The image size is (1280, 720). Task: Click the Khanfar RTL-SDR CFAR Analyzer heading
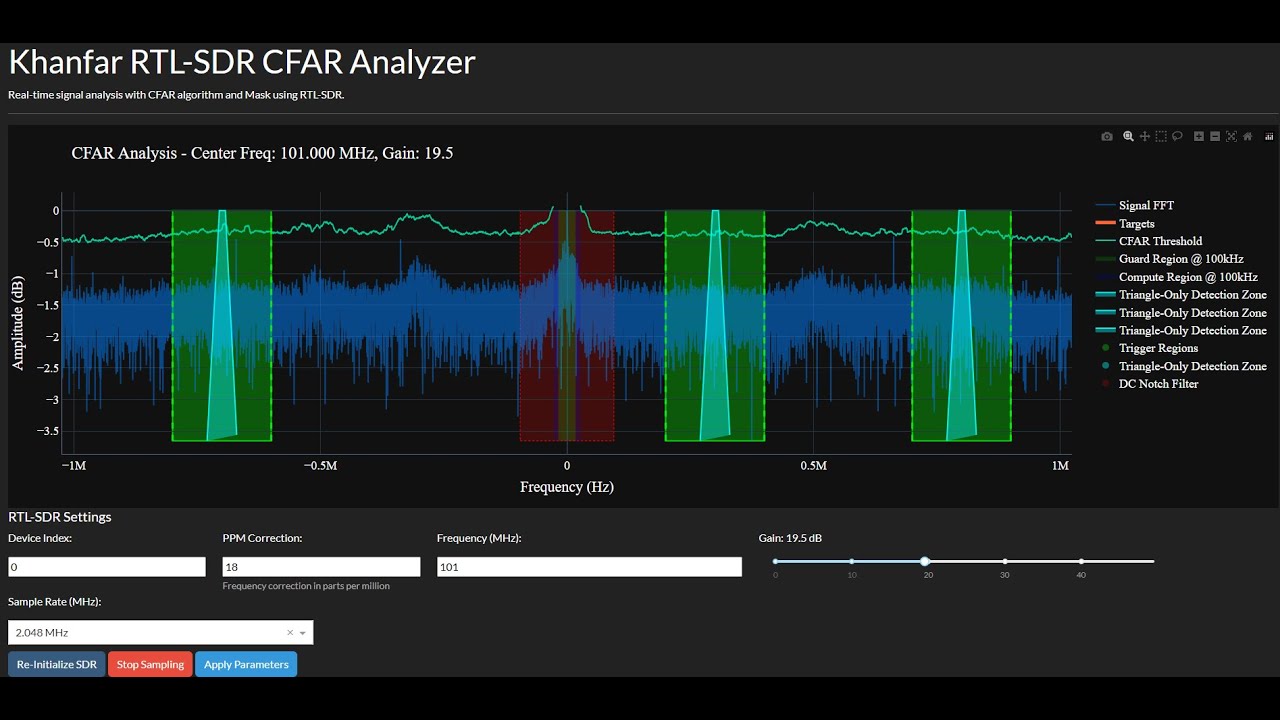pyautogui.click(x=242, y=62)
